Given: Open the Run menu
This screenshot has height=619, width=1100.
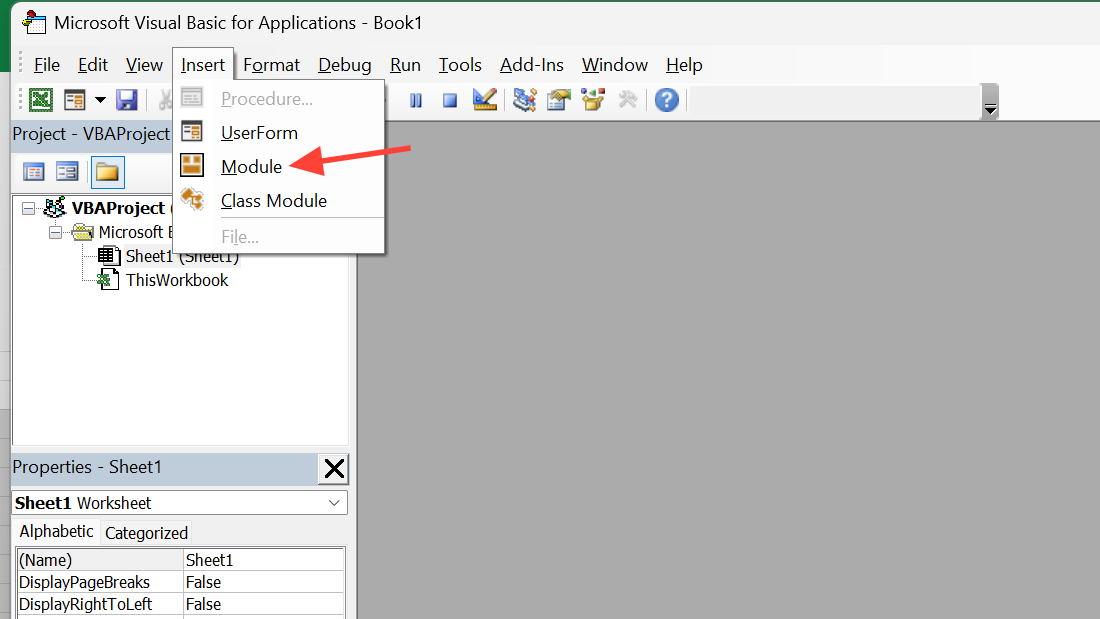Looking at the screenshot, I should click(405, 65).
